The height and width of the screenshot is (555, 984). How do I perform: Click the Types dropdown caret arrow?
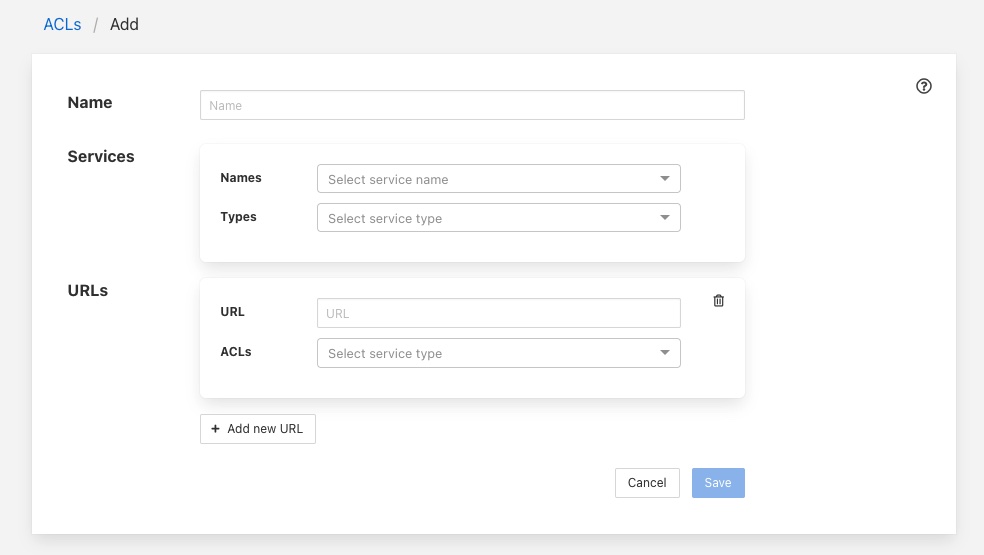coord(665,218)
